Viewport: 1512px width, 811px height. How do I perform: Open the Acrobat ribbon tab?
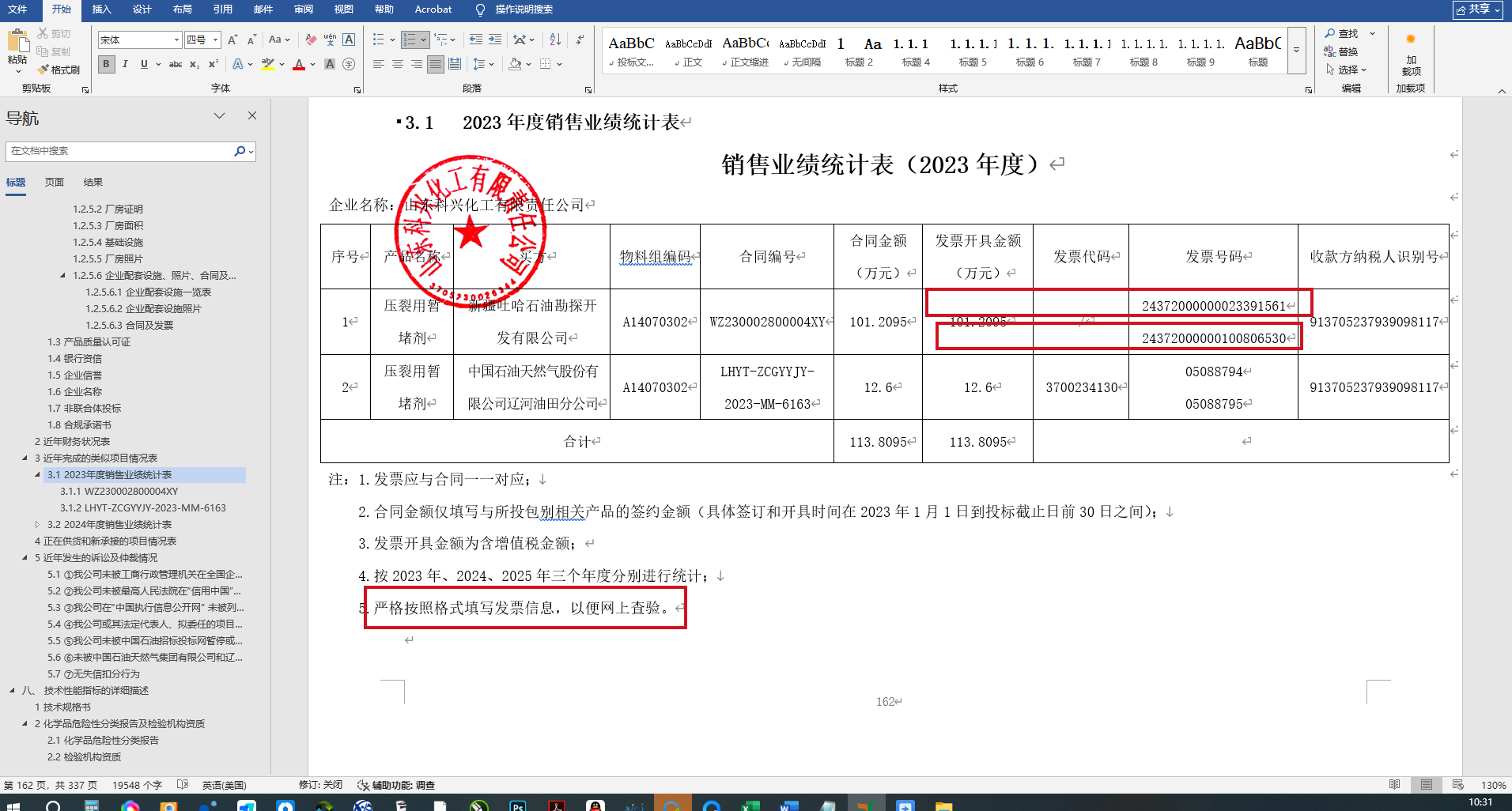pyautogui.click(x=433, y=9)
